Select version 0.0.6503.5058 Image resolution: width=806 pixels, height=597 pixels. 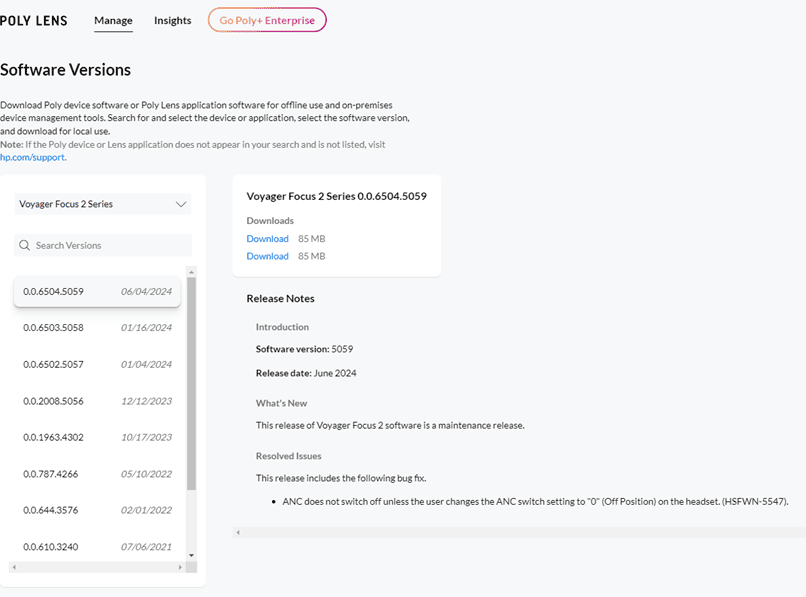pyautogui.click(x=97, y=328)
